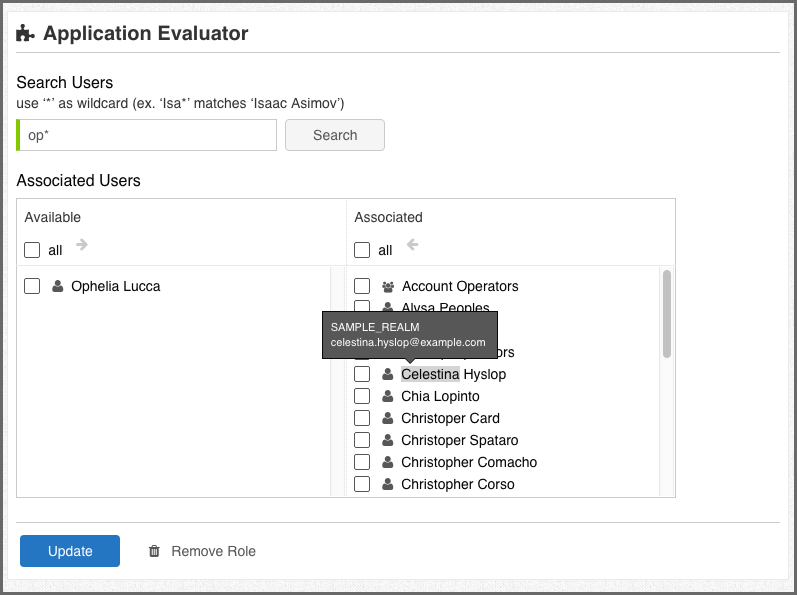
Task: Click the blue Update button
Action: 70,551
